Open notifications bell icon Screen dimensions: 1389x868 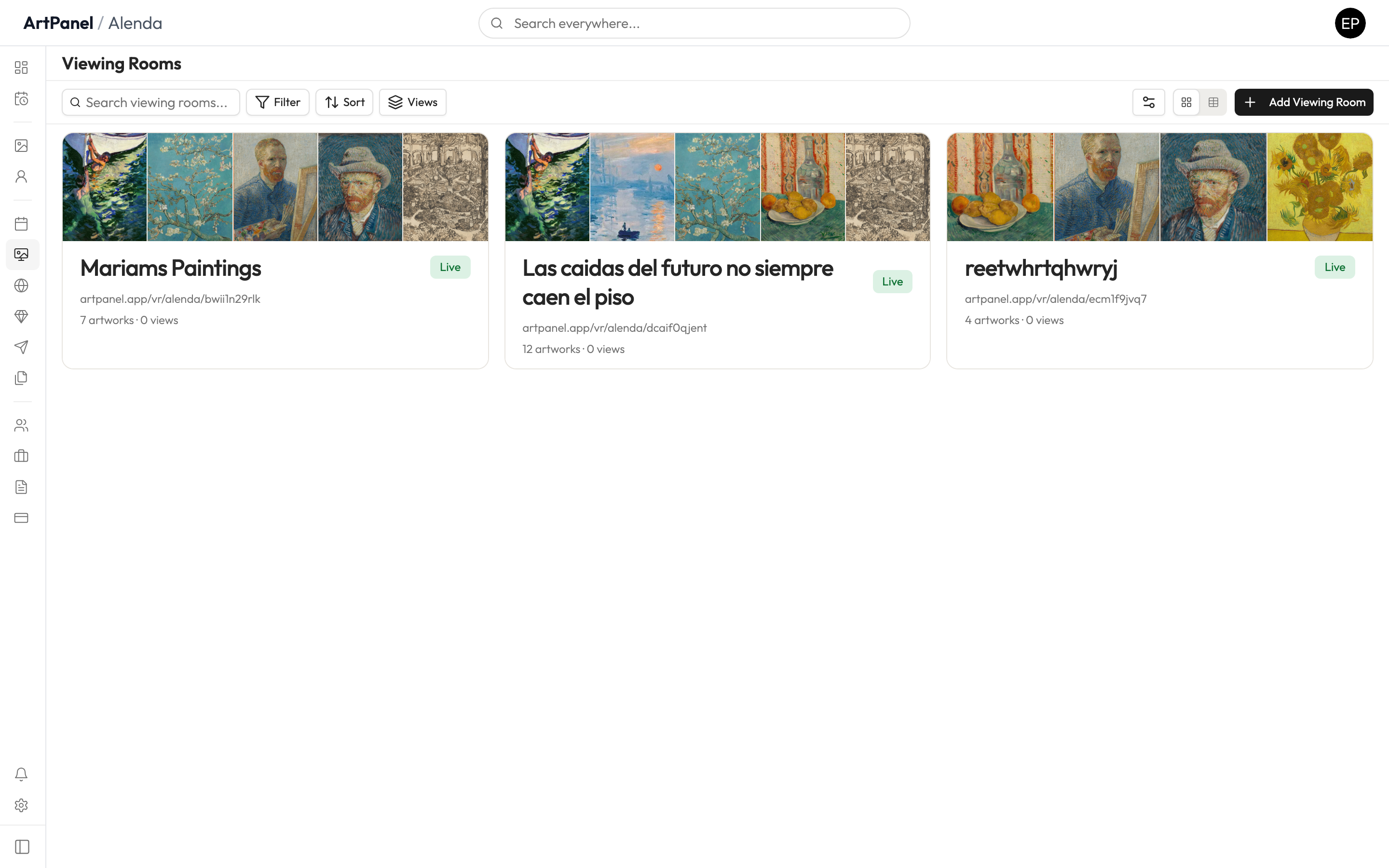tap(21, 774)
